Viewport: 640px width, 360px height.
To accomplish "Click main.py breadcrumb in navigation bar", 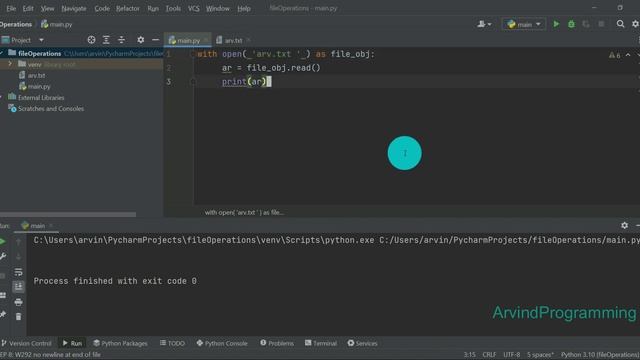I will coord(56,24).
